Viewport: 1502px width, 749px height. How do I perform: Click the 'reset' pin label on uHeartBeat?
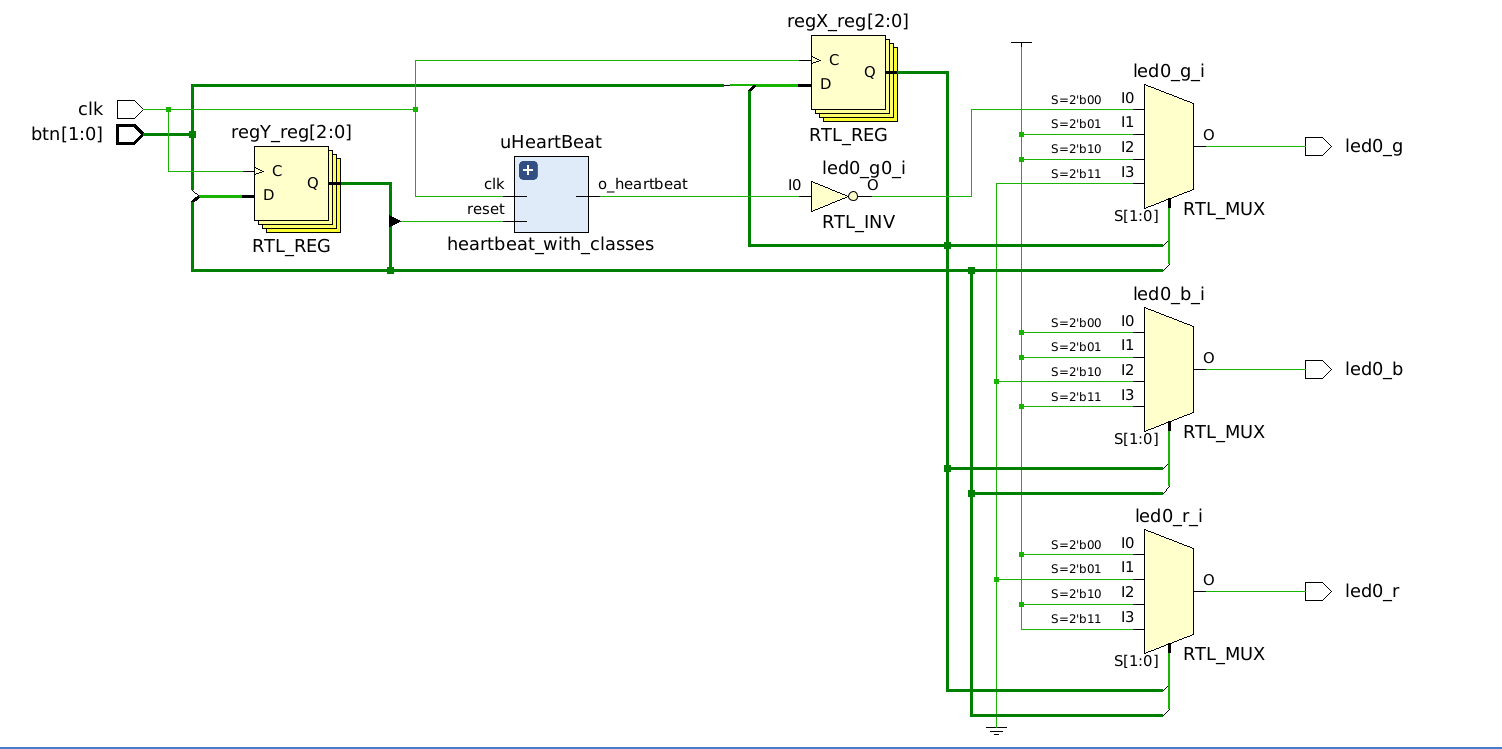486,209
